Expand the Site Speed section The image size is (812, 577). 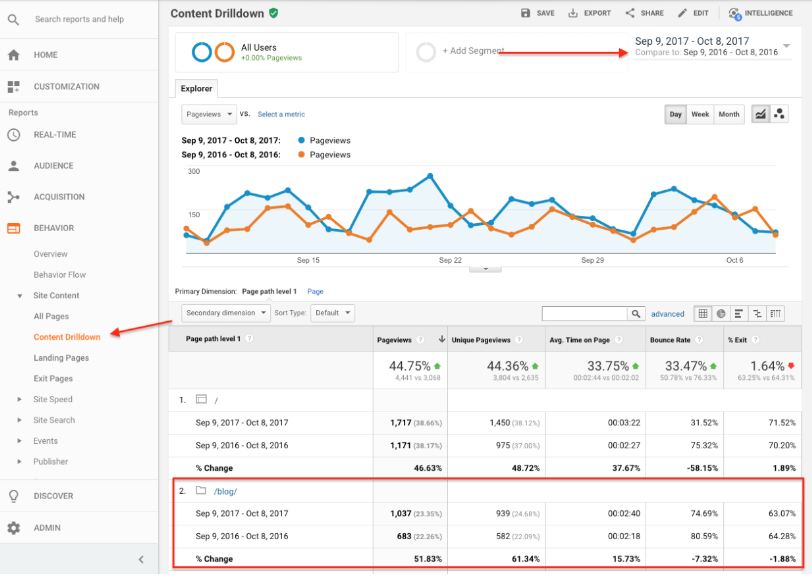[x=20, y=399]
